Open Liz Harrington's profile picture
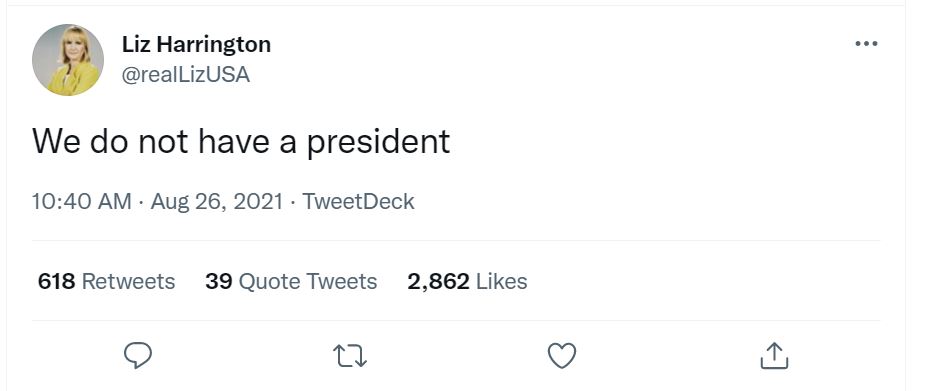947x391 pixels. coord(68,60)
